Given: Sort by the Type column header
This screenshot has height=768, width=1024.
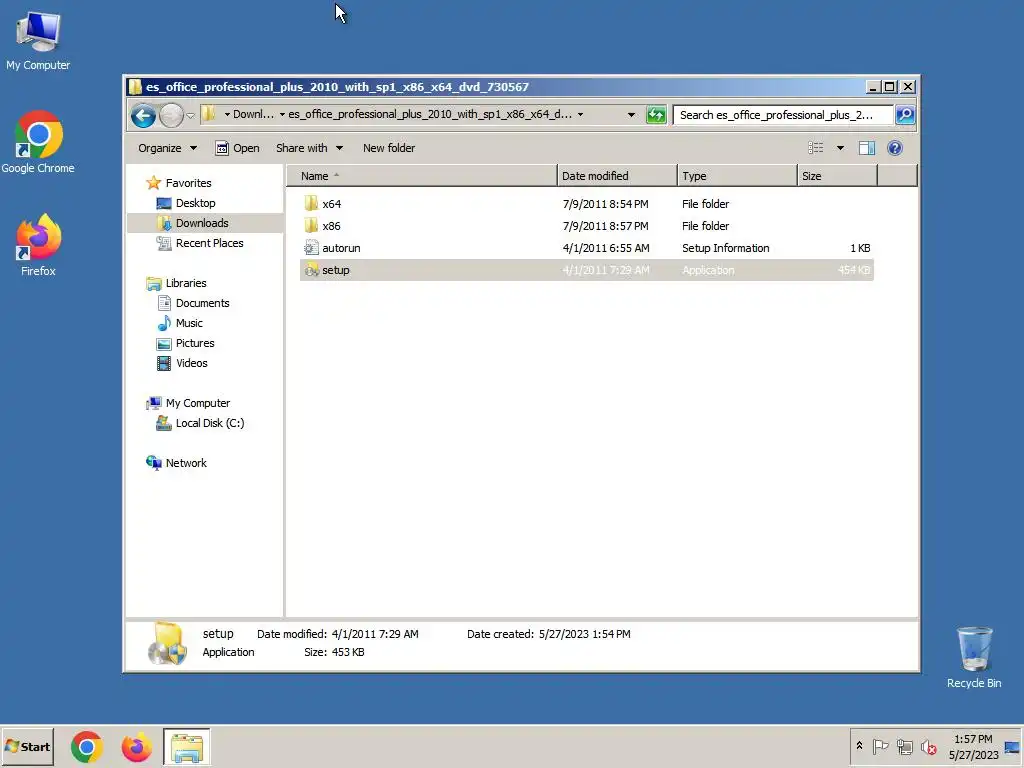Looking at the screenshot, I should [737, 176].
